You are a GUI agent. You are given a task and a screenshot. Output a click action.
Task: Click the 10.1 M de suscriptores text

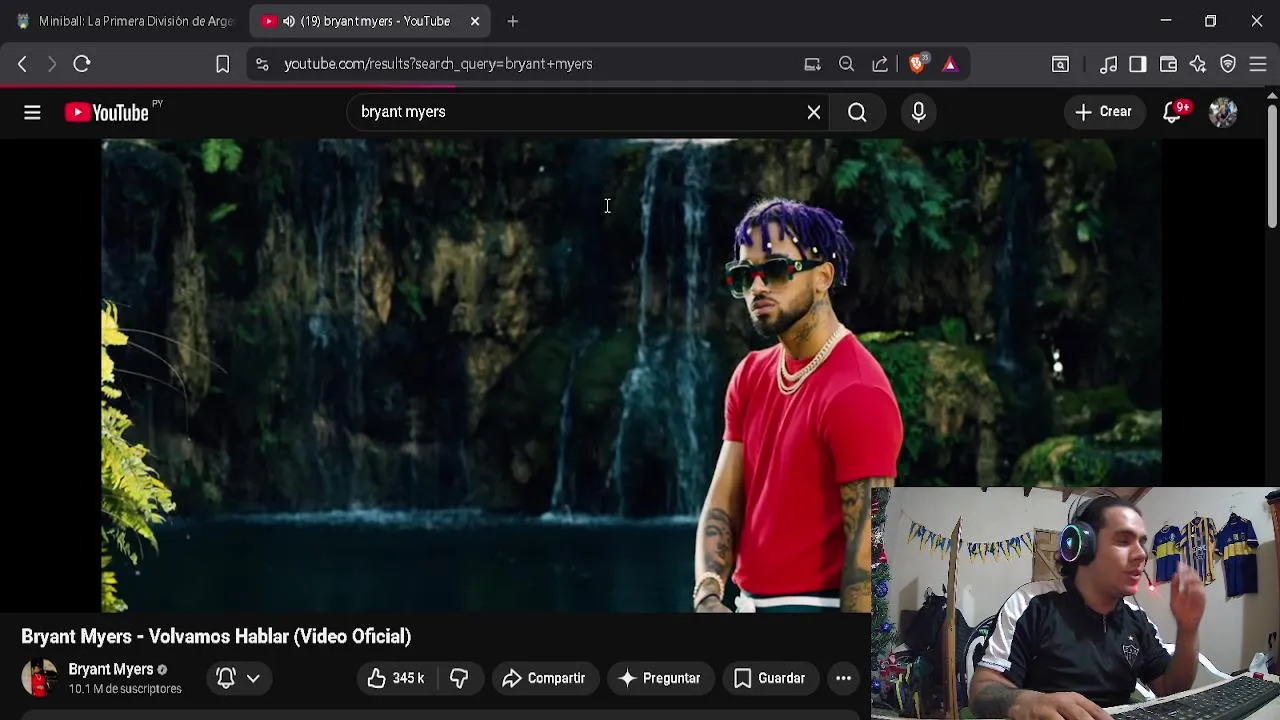(125, 689)
